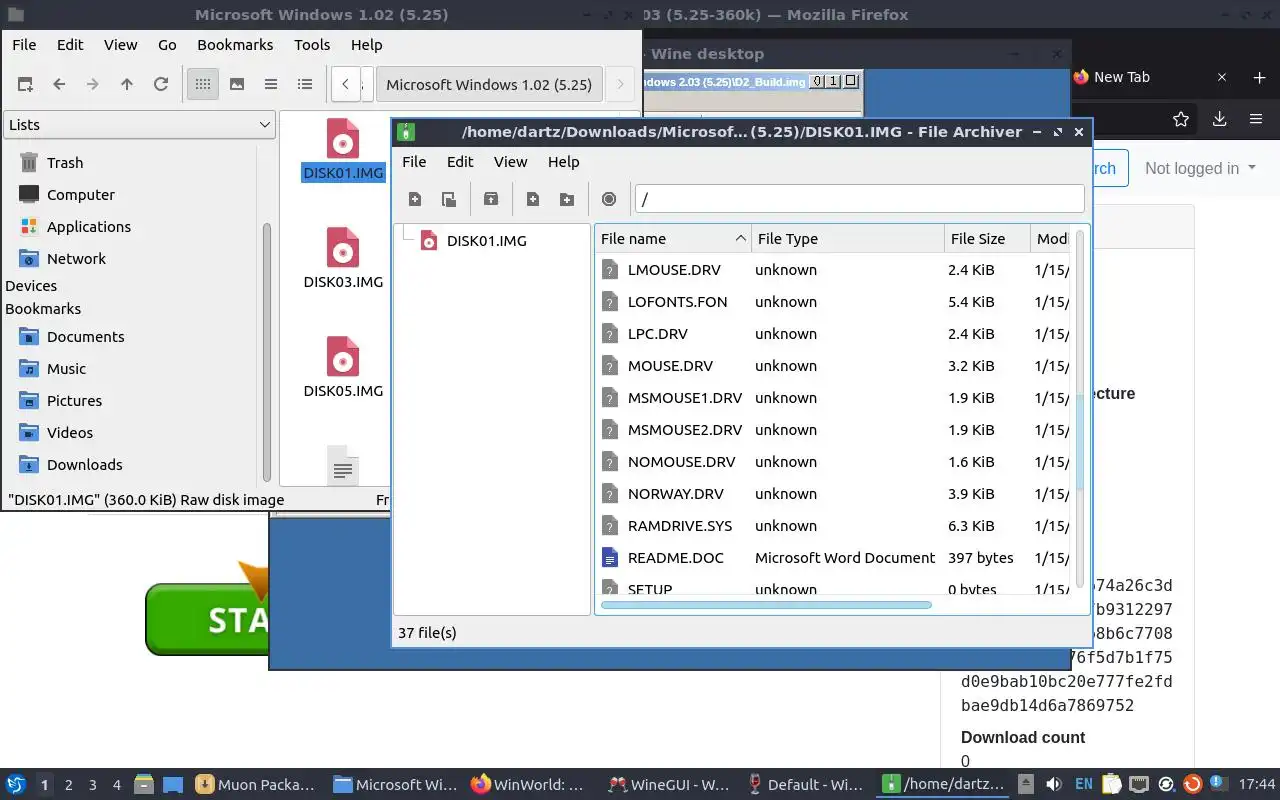The image size is (1280, 800).
Task: Click the Open archive toolbar icon
Action: (x=449, y=199)
